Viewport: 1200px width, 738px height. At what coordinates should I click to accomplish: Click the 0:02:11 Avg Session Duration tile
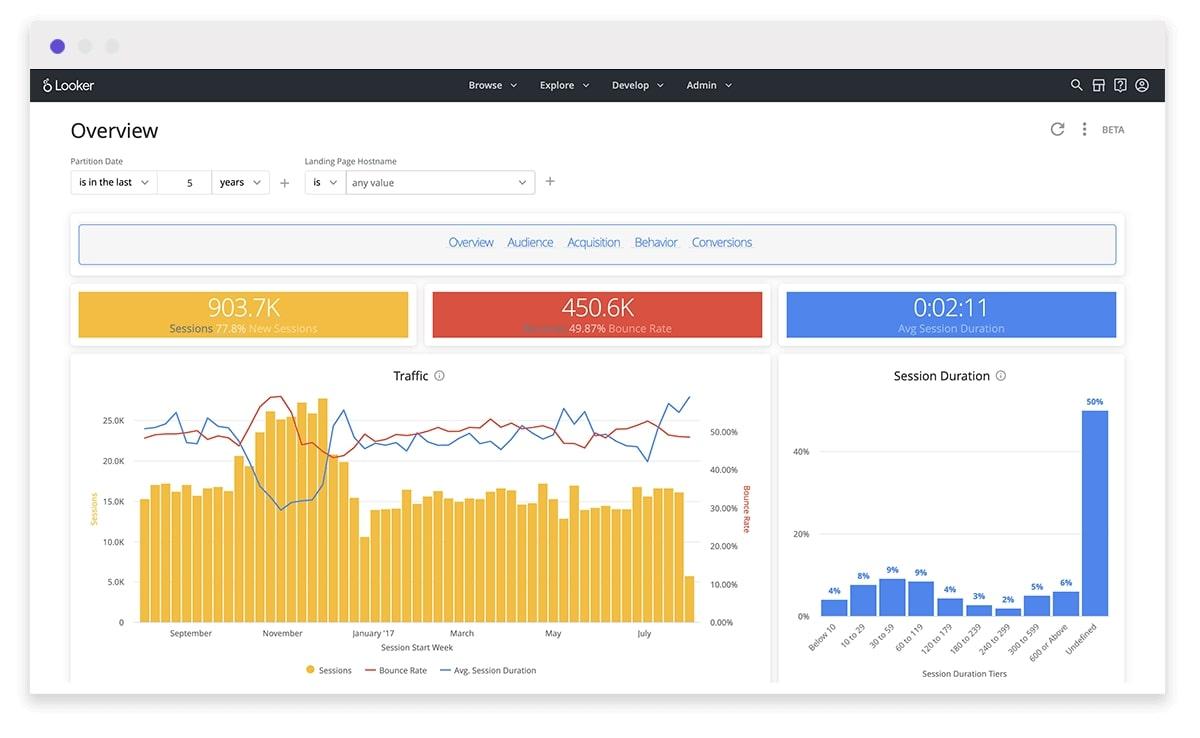(x=951, y=314)
